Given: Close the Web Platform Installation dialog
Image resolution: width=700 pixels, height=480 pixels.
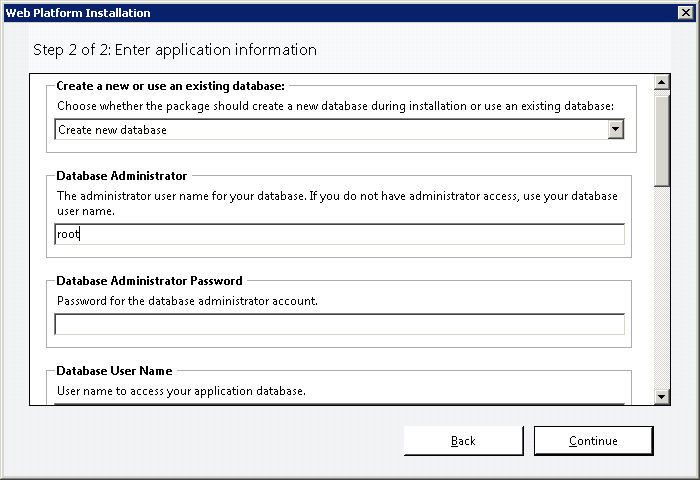Looking at the screenshot, I should (686, 13).
